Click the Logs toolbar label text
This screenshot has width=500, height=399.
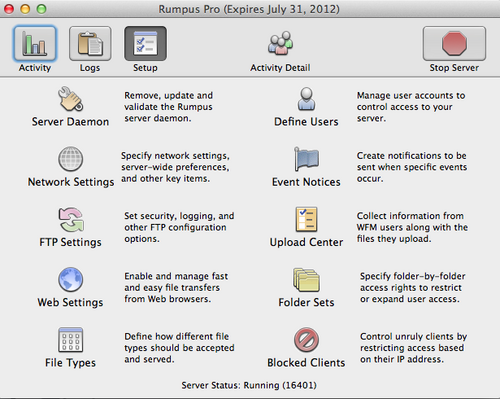coord(90,68)
